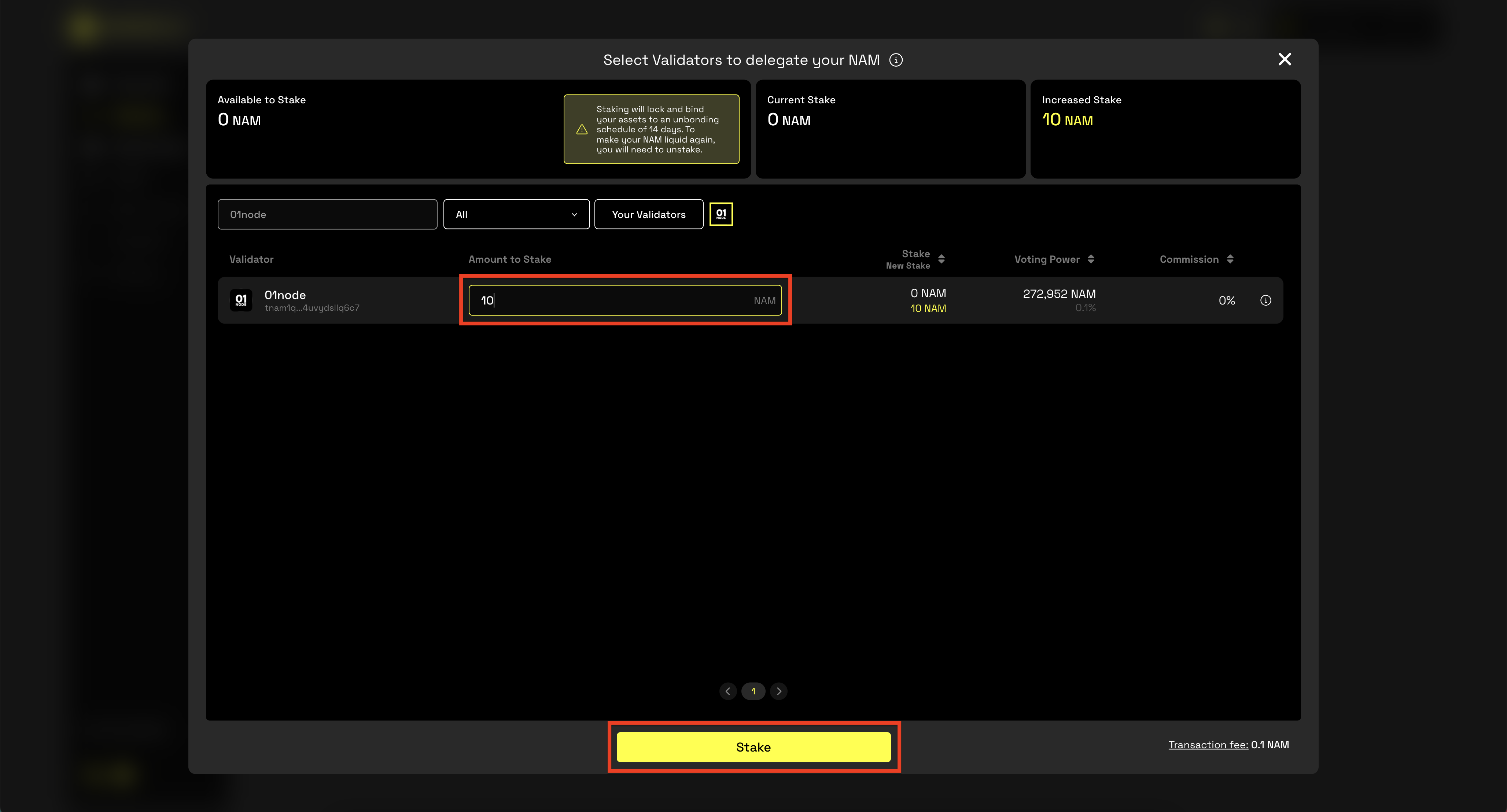Select page 1 in pagination
1507x812 pixels.
[x=753, y=691]
